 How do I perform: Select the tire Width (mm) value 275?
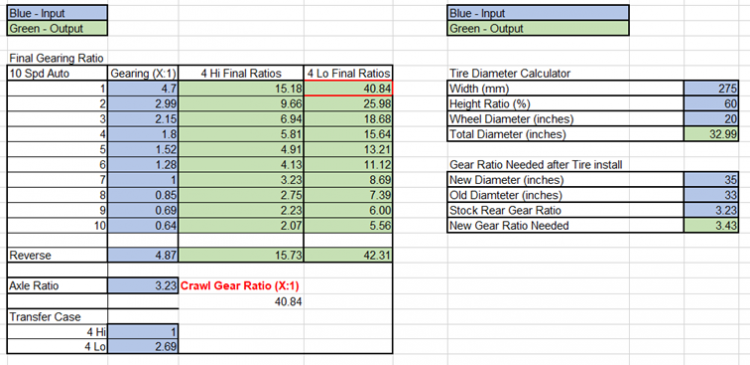pyautogui.click(x=711, y=88)
